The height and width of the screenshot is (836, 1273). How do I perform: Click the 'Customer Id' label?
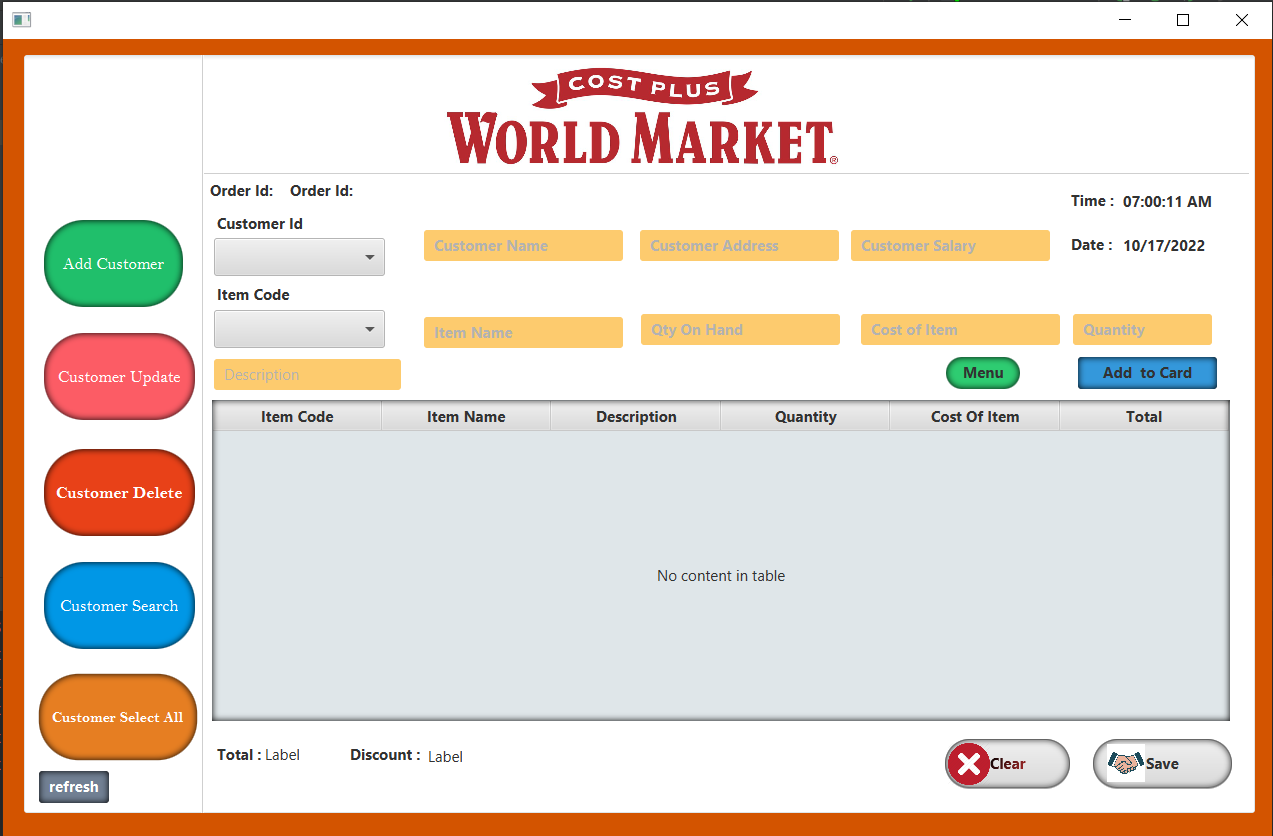tap(260, 224)
